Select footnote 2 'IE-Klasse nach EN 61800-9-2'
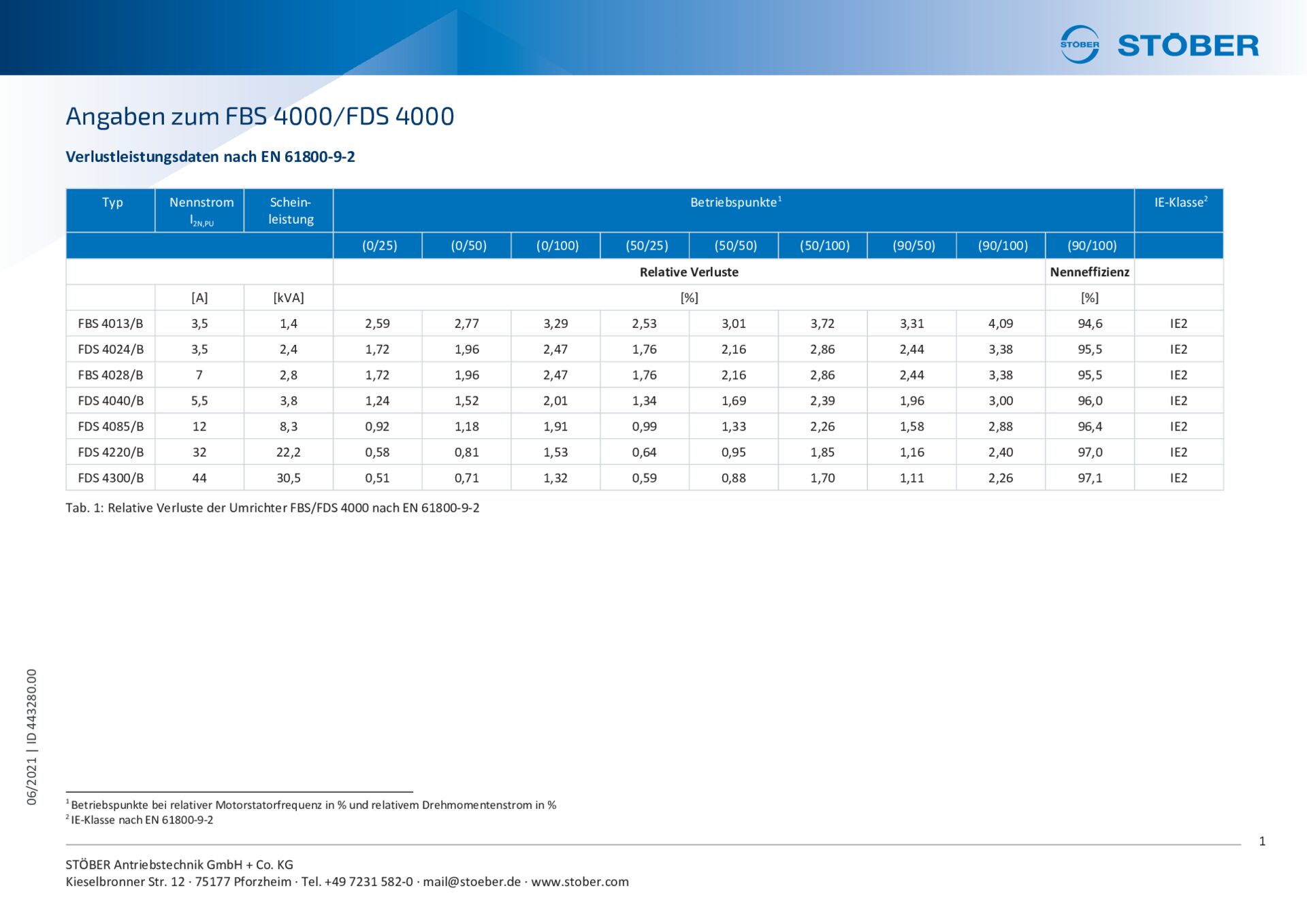 pos(140,820)
